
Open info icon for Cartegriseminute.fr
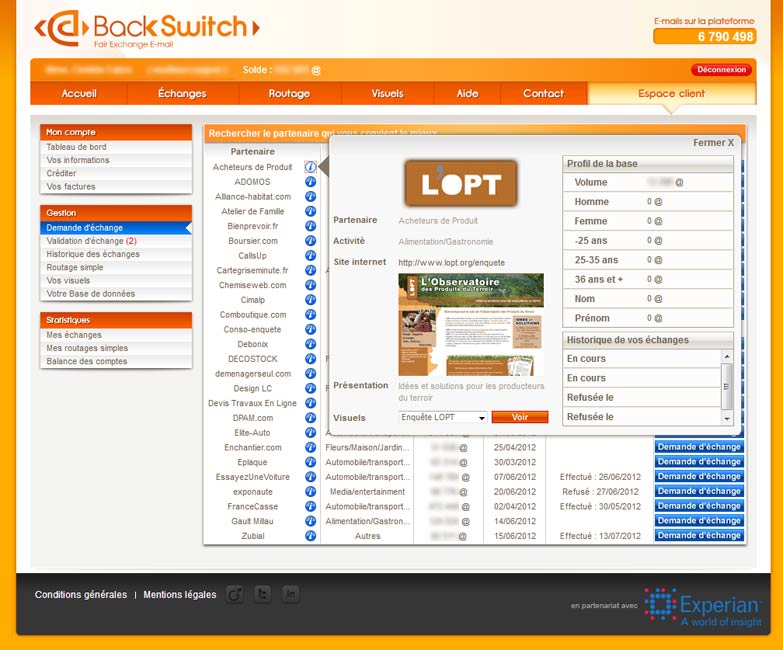310,270
